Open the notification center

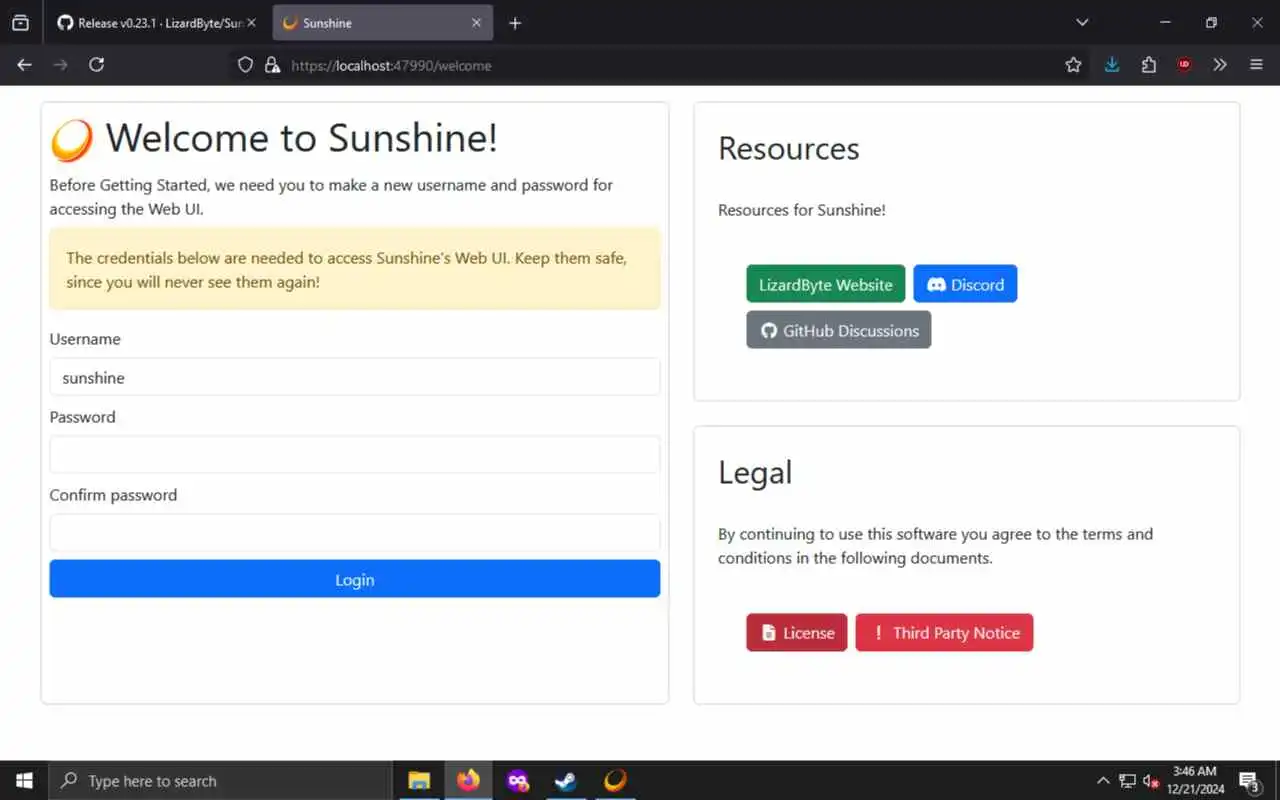tap(1250, 781)
